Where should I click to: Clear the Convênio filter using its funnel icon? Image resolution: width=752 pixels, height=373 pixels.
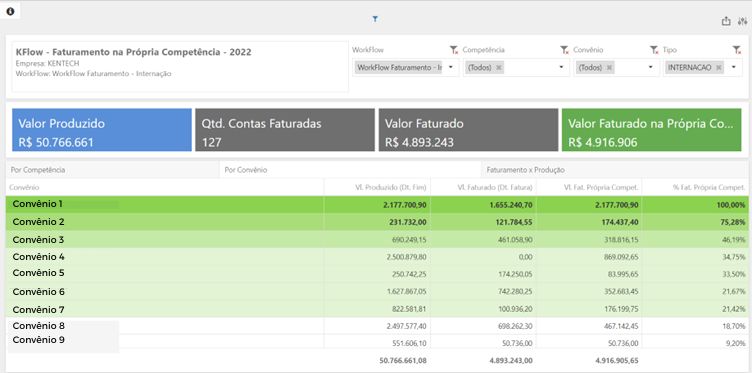[654, 50]
